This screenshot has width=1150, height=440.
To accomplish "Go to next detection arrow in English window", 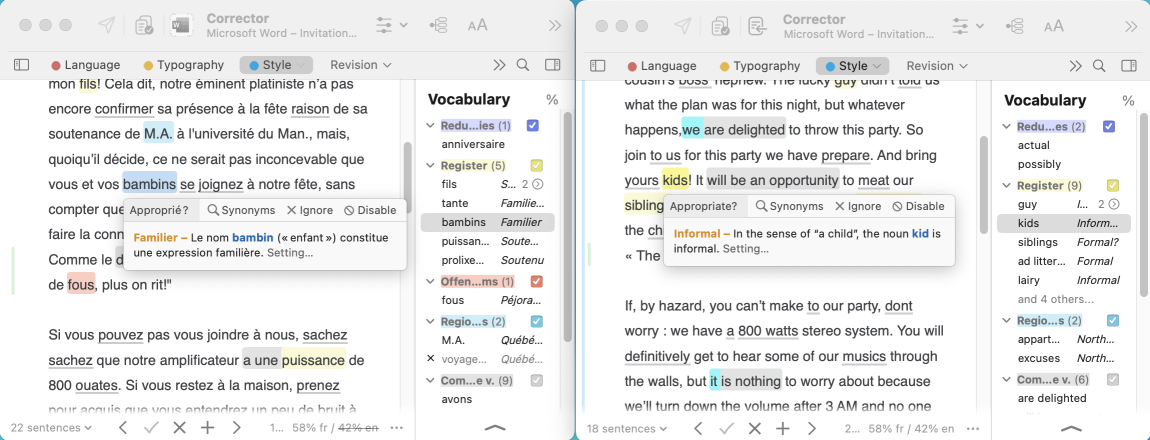I will 812,428.
